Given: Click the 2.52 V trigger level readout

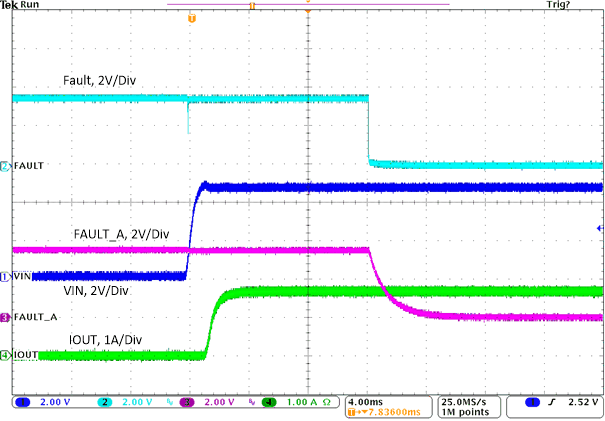Looking at the screenshot, I should click(x=582, y=402).
